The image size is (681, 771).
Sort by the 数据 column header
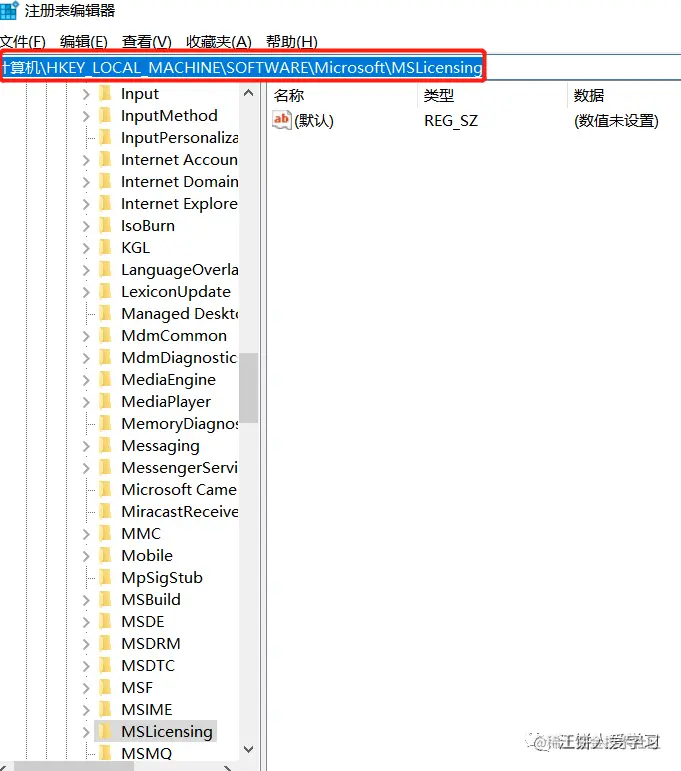coord(589,95)
